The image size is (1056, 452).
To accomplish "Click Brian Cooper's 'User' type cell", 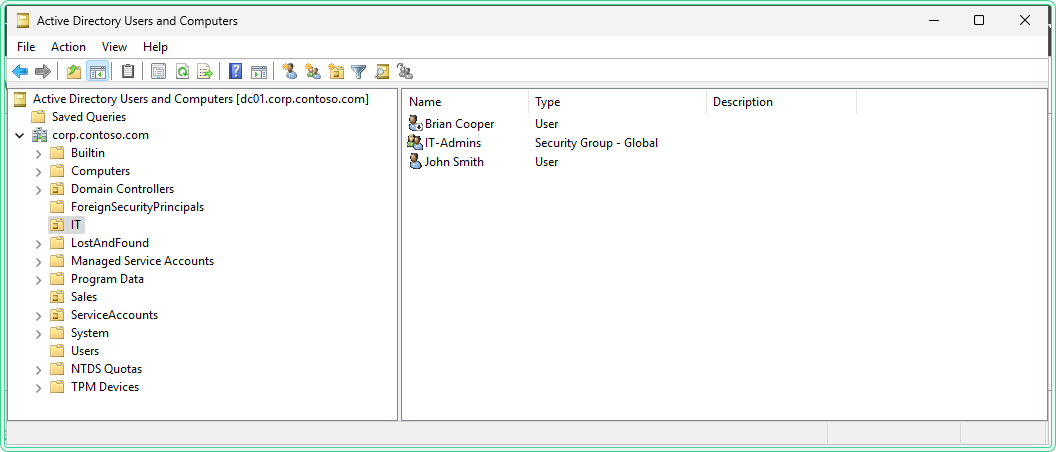I will coord(546,124).
